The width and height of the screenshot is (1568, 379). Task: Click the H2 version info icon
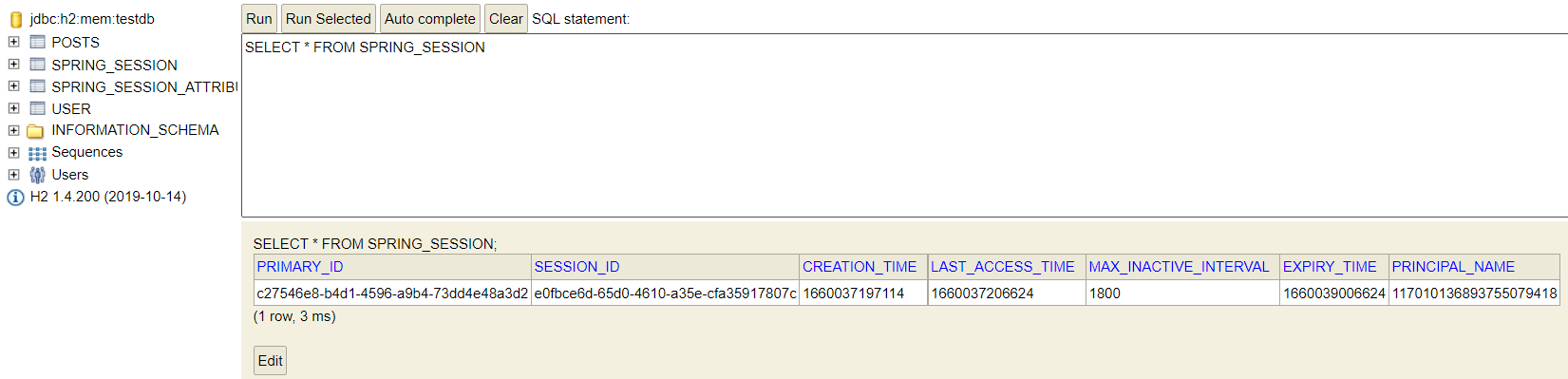[x=15, y=198]
